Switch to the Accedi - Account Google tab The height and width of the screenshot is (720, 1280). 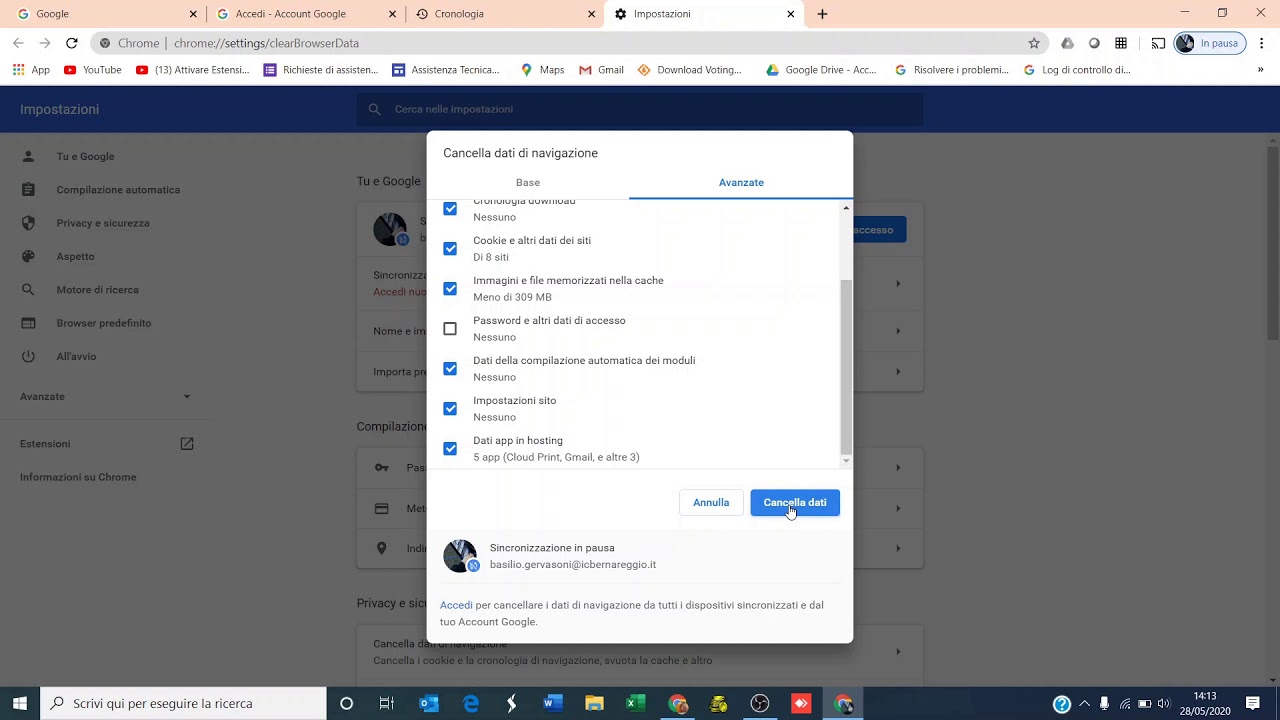(x=305, y=14)
